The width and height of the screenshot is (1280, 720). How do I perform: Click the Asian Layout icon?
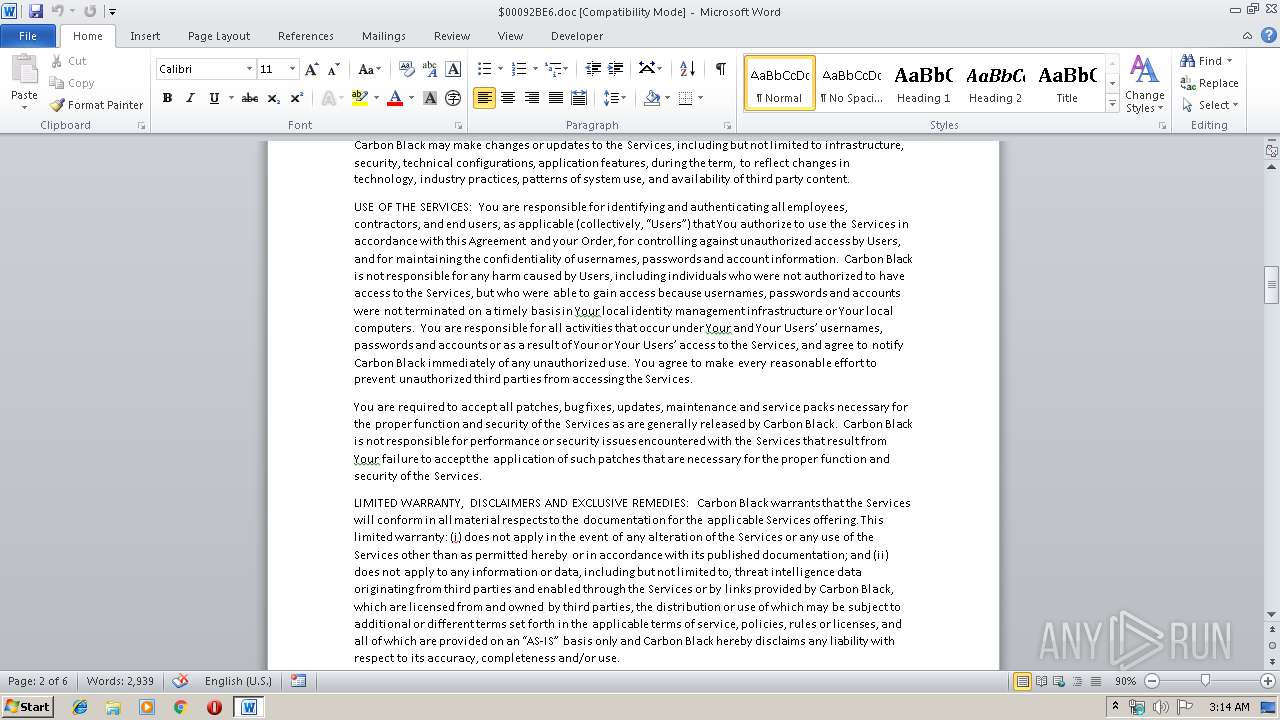[650, 69]
